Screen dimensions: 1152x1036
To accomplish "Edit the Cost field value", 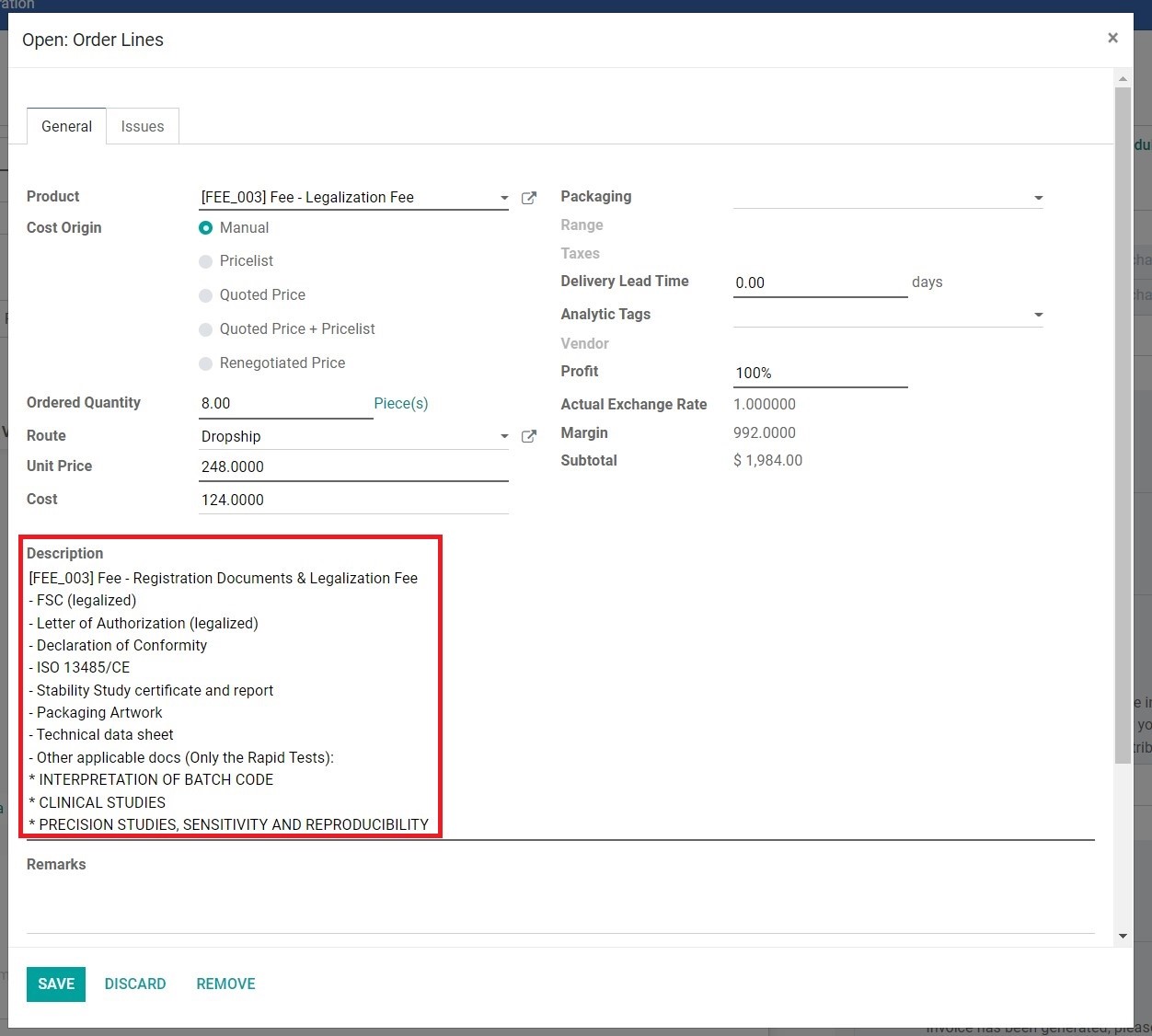I will tap(354, 500).
